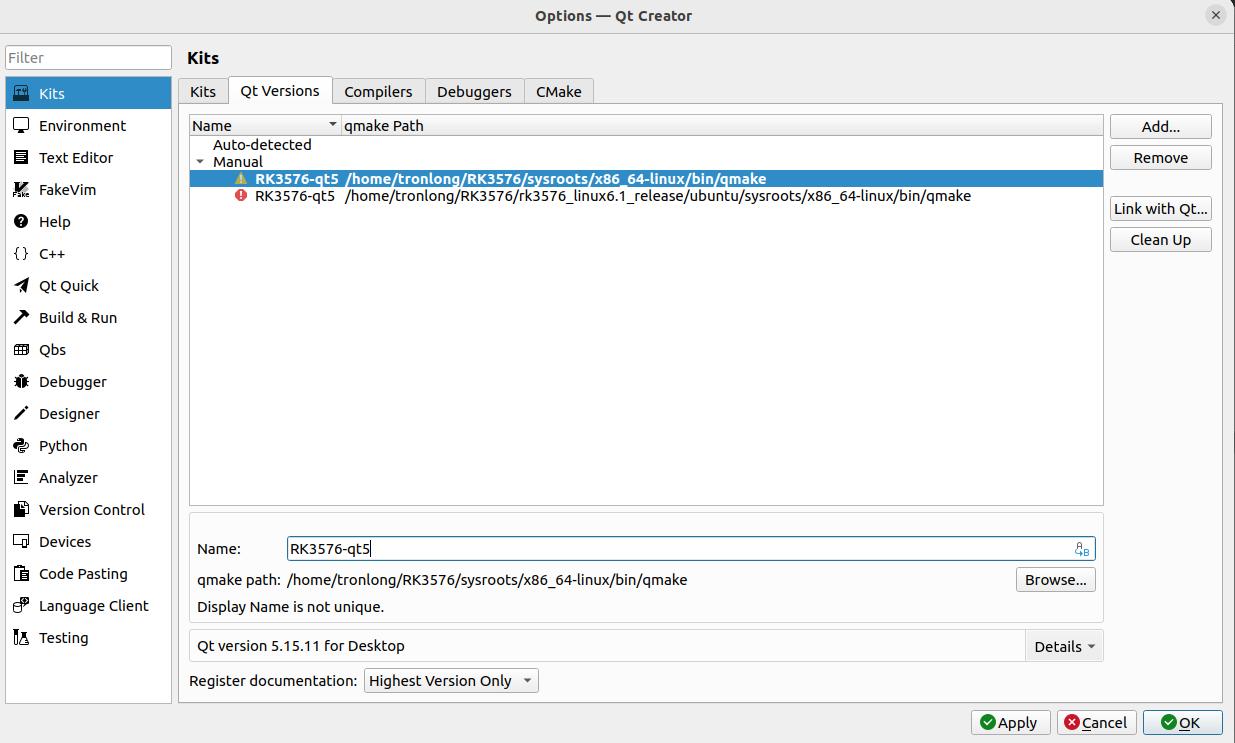
Task: Select the FakeVim icon
Action: [x=20, y=190]
